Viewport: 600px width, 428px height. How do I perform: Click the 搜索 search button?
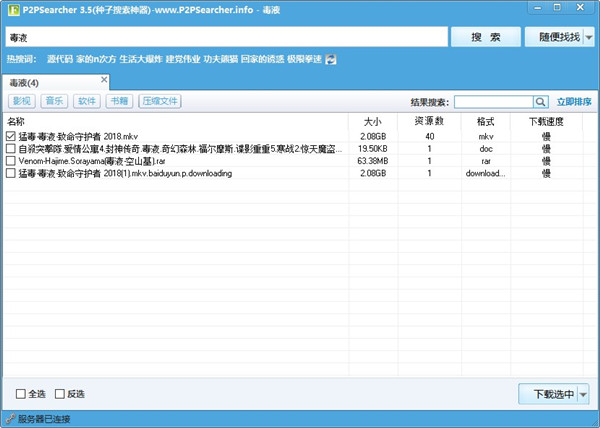486,37
